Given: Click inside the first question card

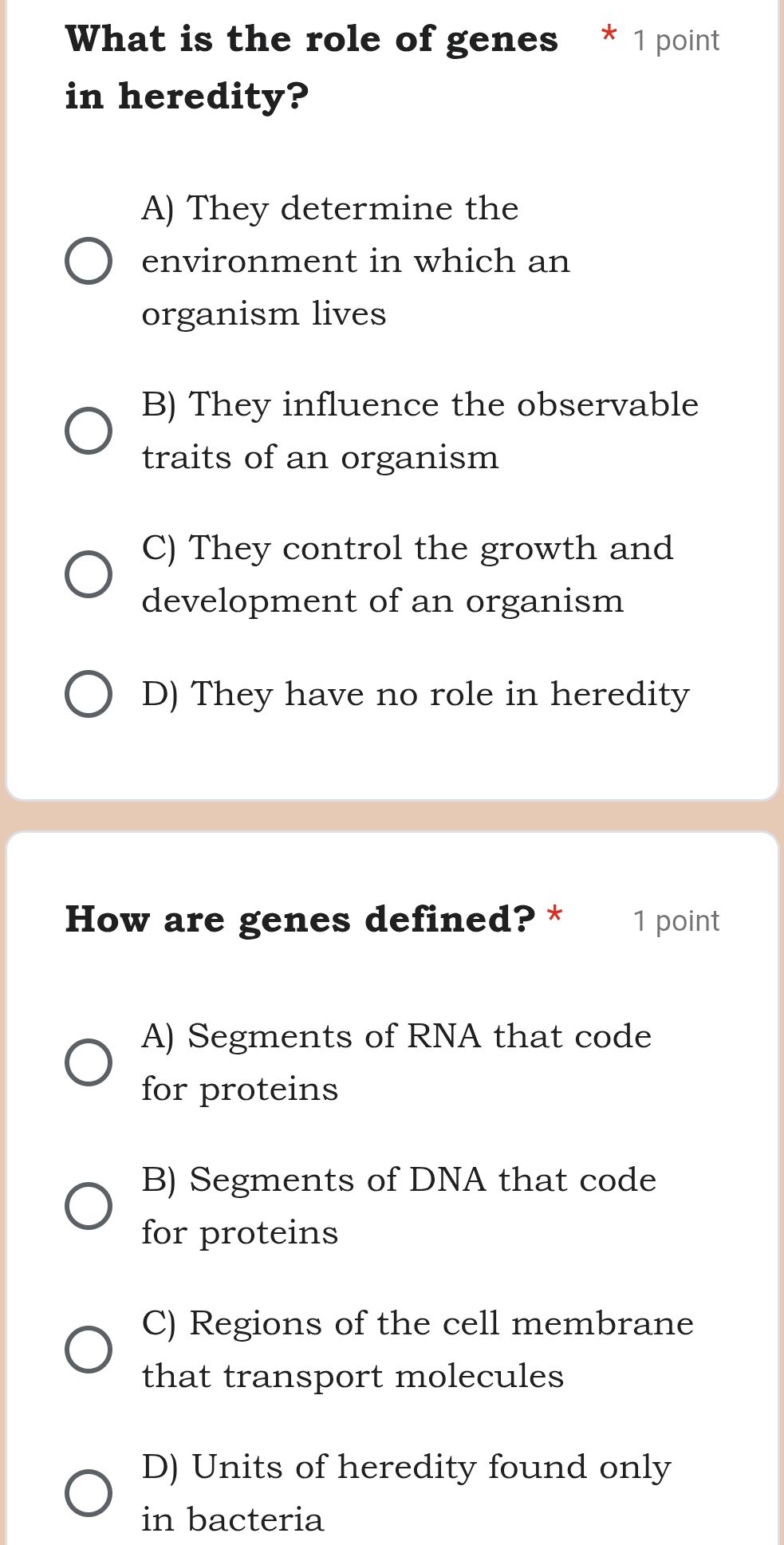Looking at the screenshot, I should pyautogui.click(x=391, y=399).
